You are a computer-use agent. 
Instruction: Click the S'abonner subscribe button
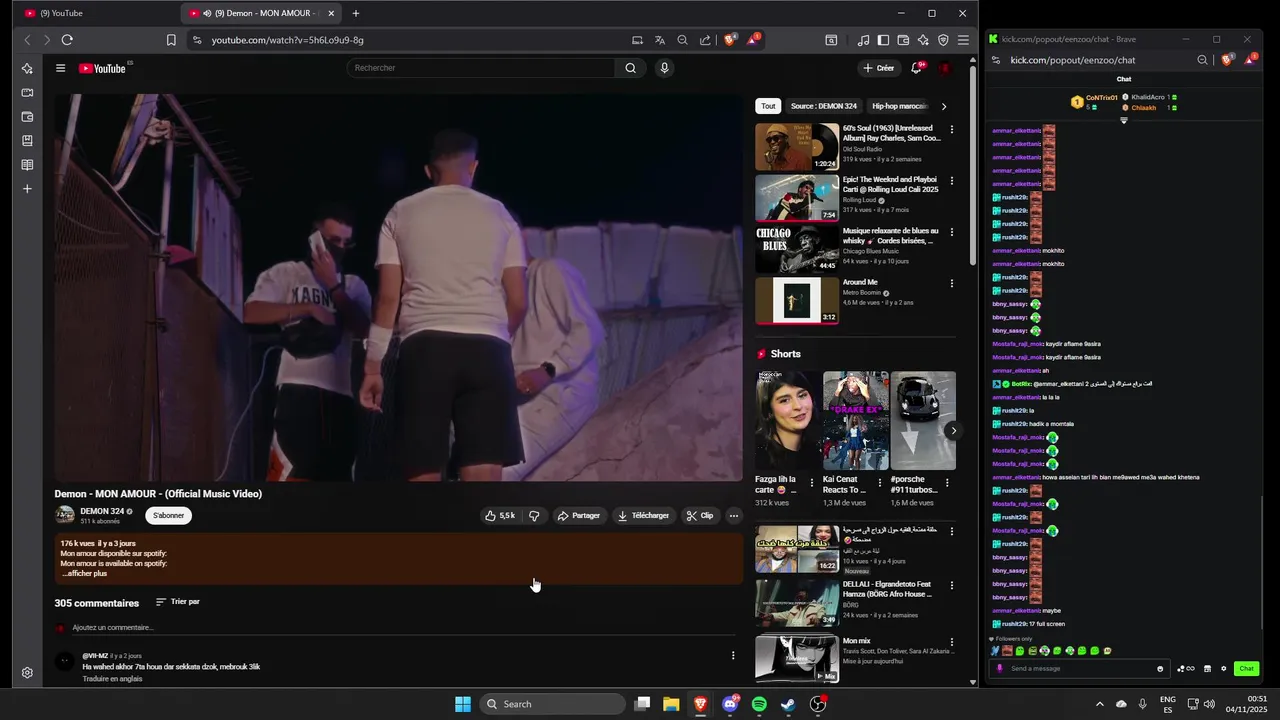(x=168, y=516)
